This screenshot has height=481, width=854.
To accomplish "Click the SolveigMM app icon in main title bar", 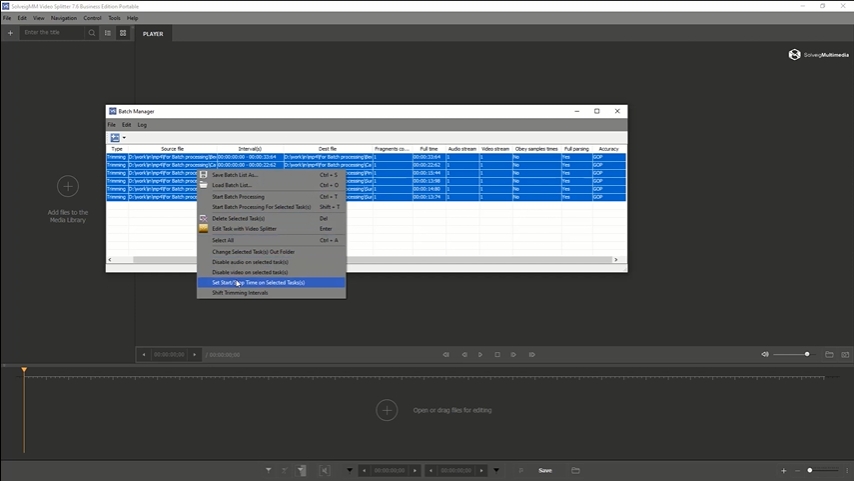I will click(5, 6).
